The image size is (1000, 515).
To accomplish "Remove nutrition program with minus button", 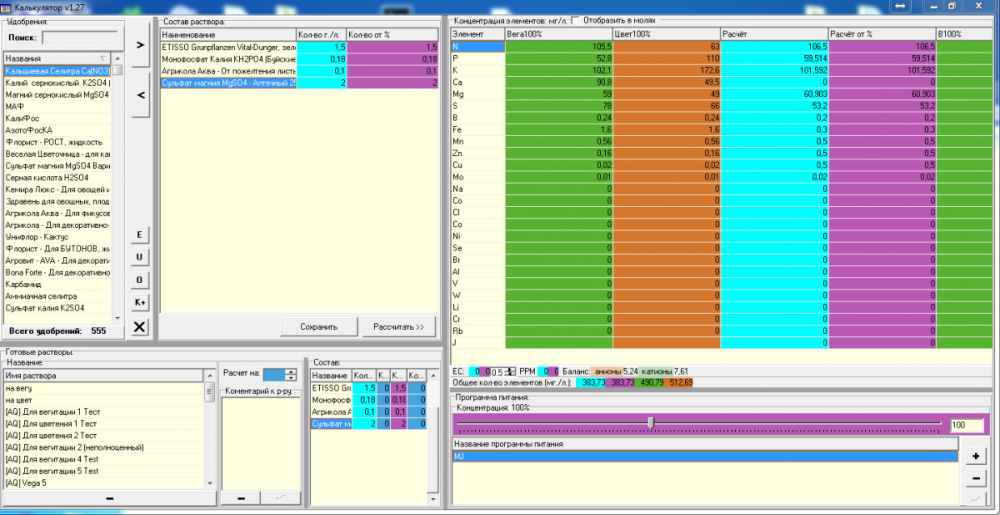I will (976, 478).
